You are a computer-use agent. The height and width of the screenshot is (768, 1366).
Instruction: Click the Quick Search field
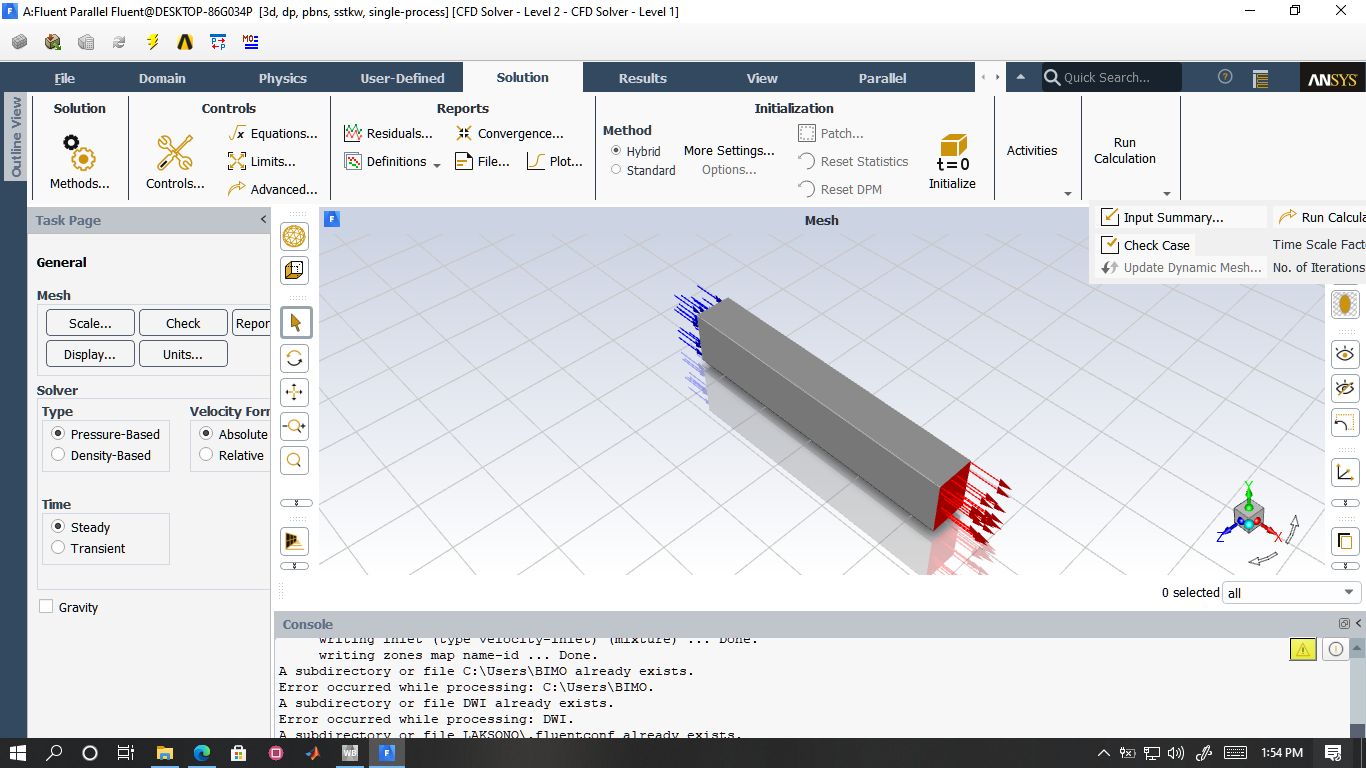point(1111,77)
